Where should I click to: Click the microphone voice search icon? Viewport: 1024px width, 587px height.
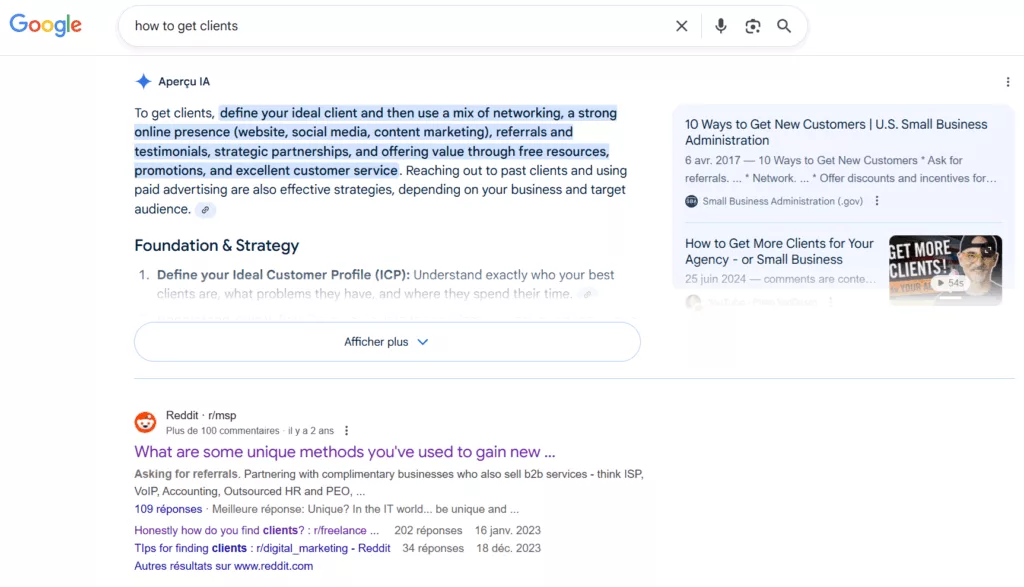point(721,25)
